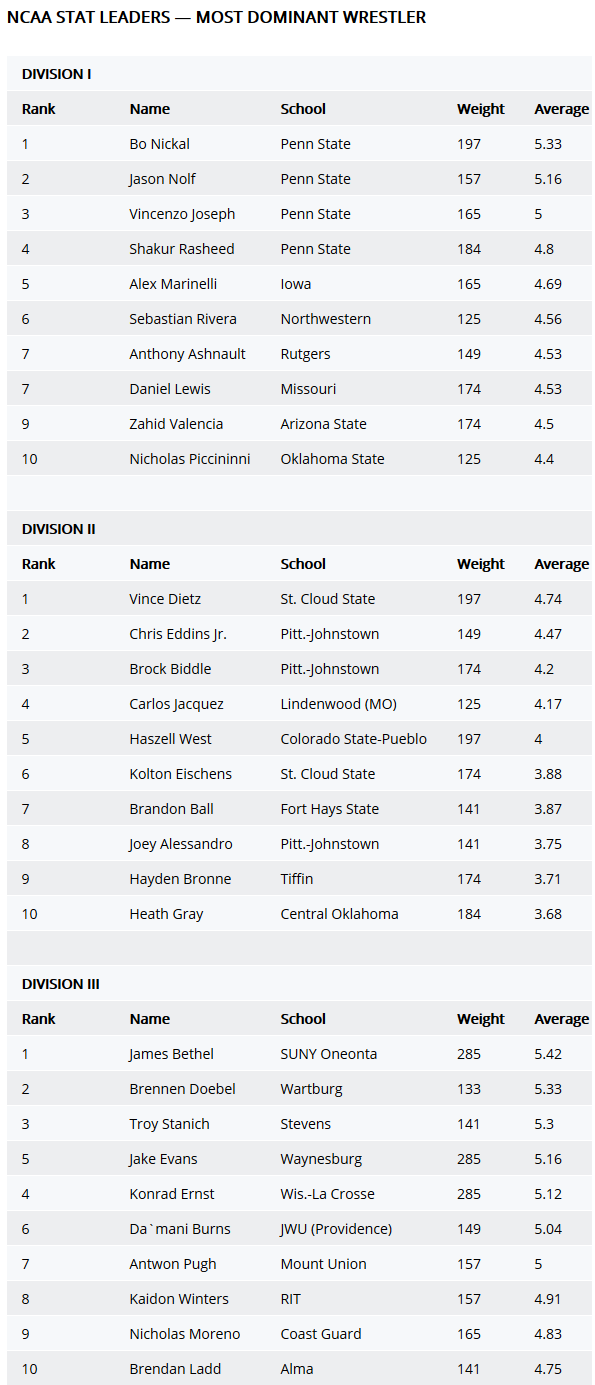Click the Division I Average column header
Viewport: 595px width, 1385px height.
561,109
